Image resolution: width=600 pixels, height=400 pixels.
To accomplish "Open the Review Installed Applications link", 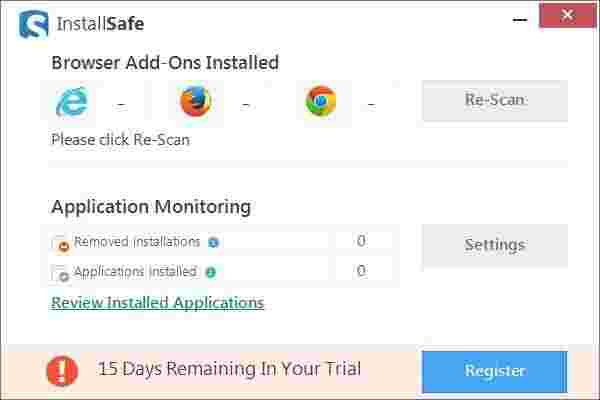I will tap(158, 302).
